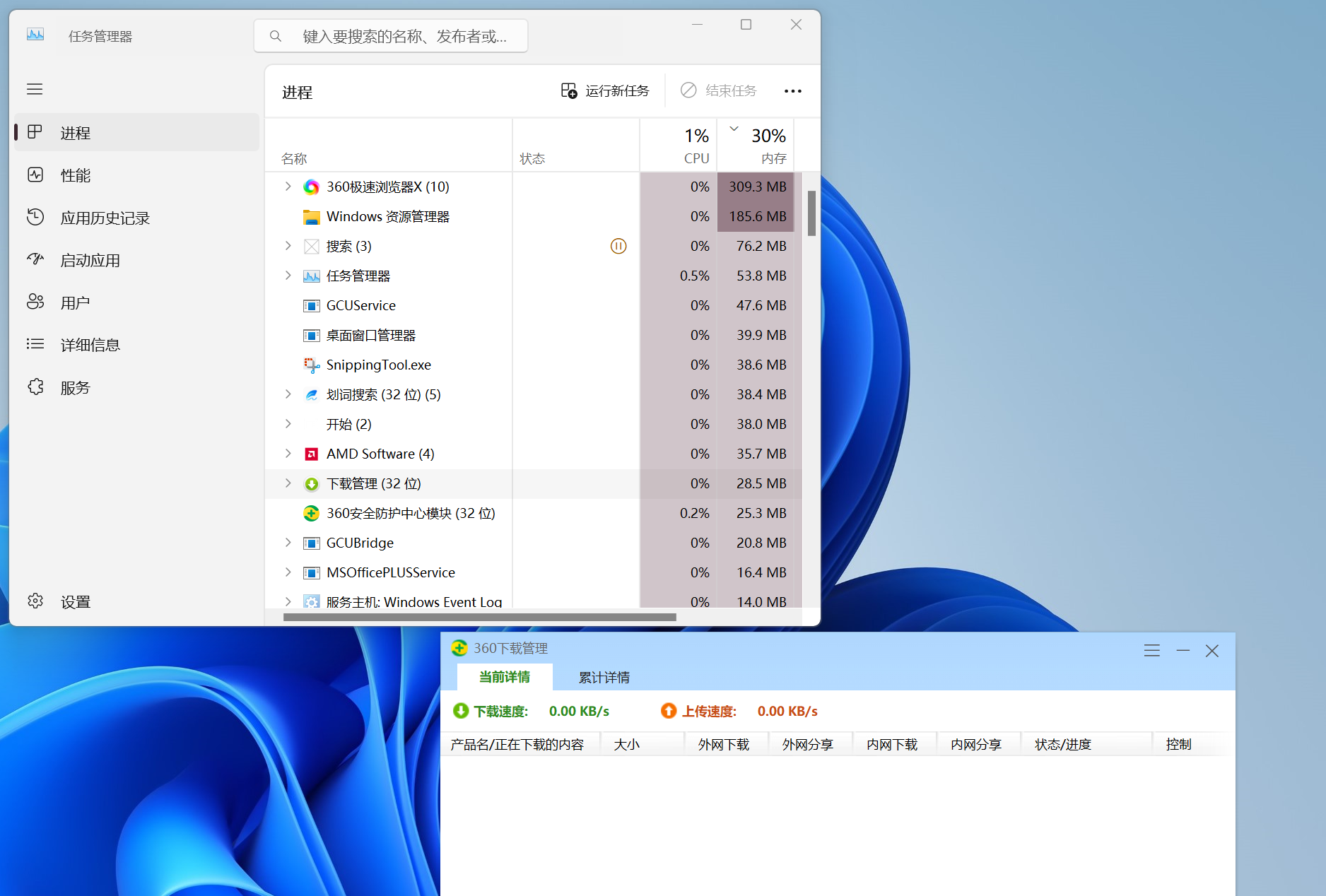Open the 360下载管理 hamburger menu
This screenshot has height=896, width=1326.
pos(1151,650)
